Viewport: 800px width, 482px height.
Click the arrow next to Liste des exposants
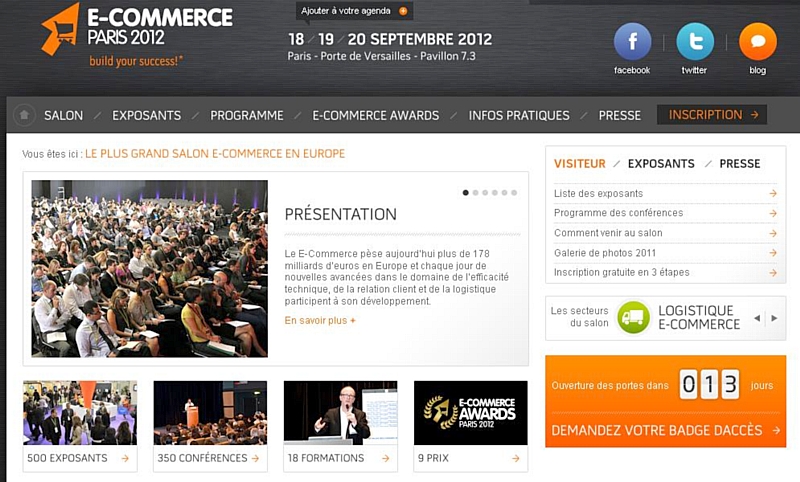point(773,193)
